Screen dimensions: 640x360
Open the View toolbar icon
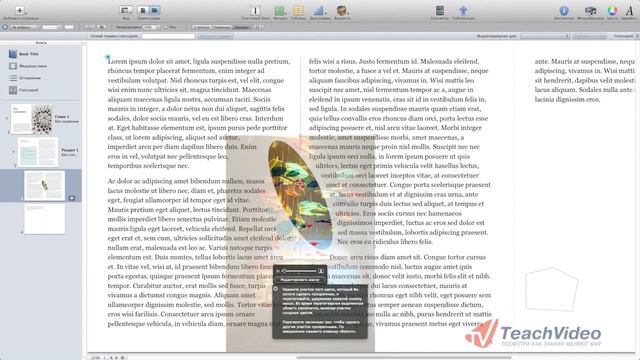[126, 10]
